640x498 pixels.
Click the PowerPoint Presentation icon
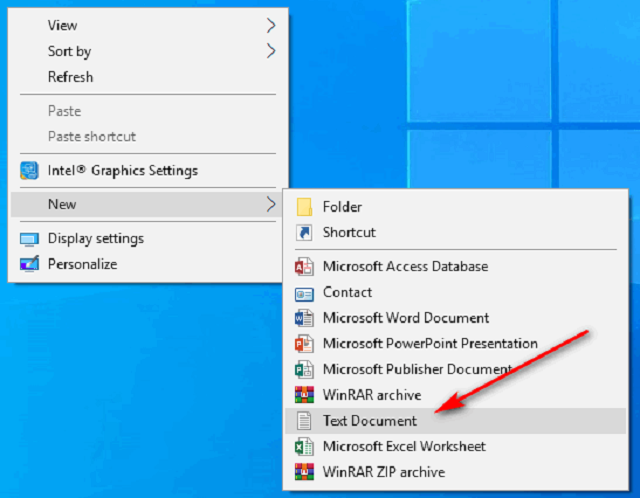click(305, 344)
